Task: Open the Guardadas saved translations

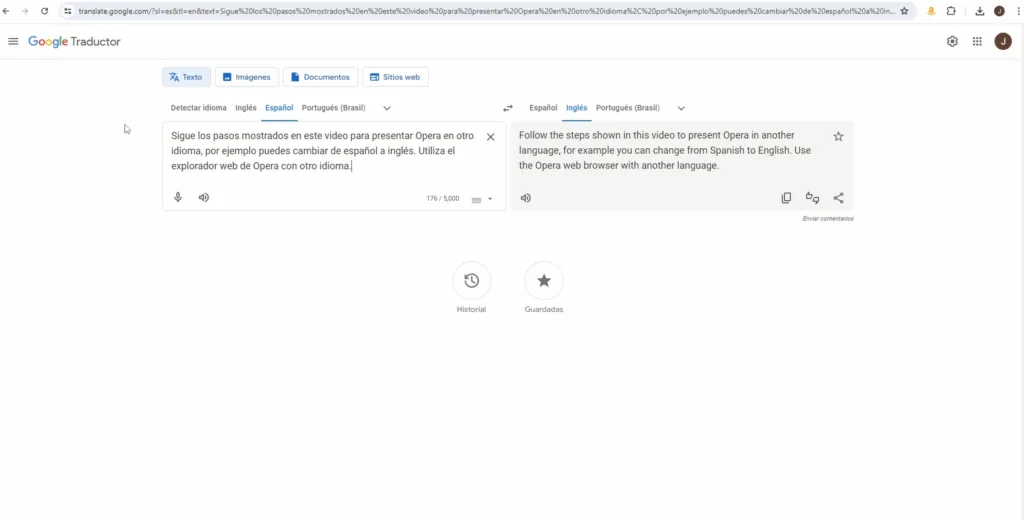Action: coord(544,281)
